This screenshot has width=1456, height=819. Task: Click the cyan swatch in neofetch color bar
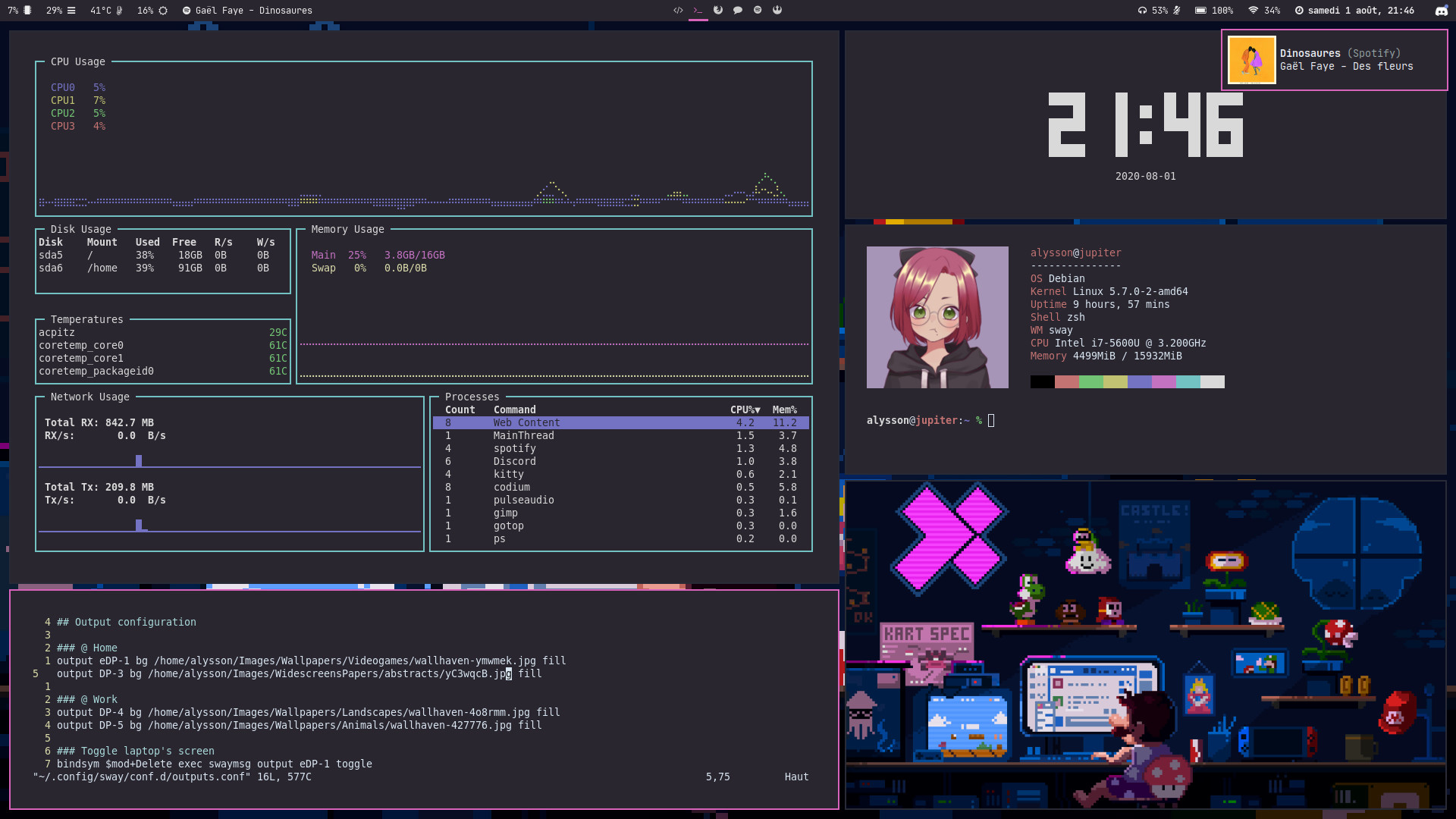coord(1188,382)
